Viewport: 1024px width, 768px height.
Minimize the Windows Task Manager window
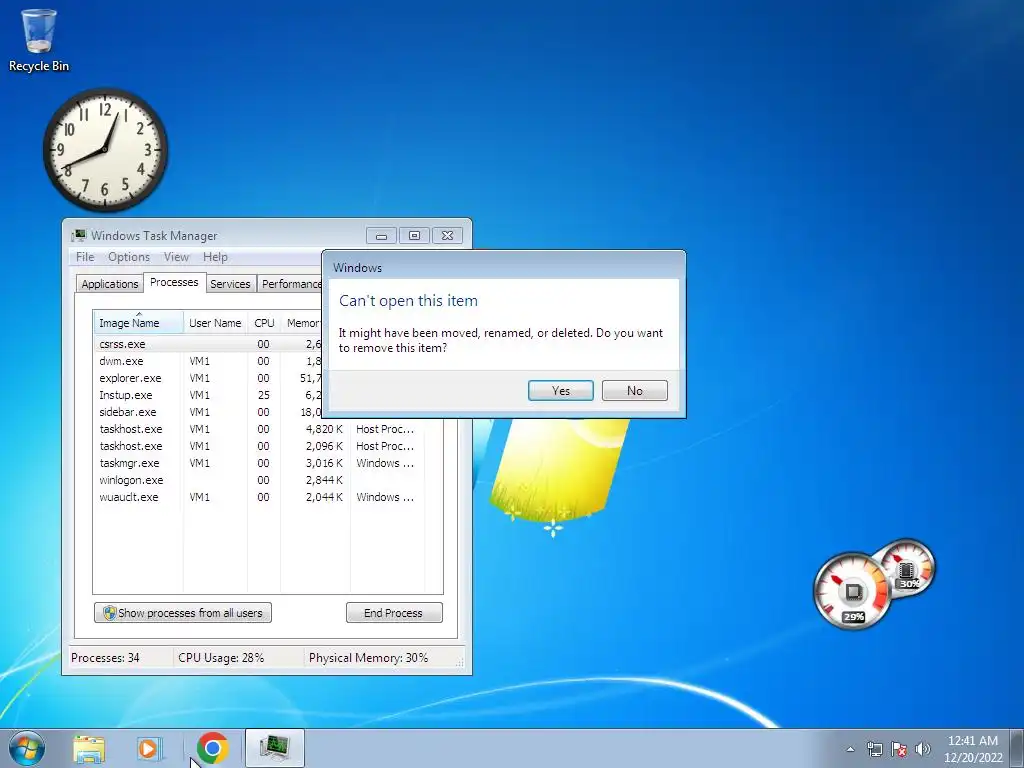381,236
